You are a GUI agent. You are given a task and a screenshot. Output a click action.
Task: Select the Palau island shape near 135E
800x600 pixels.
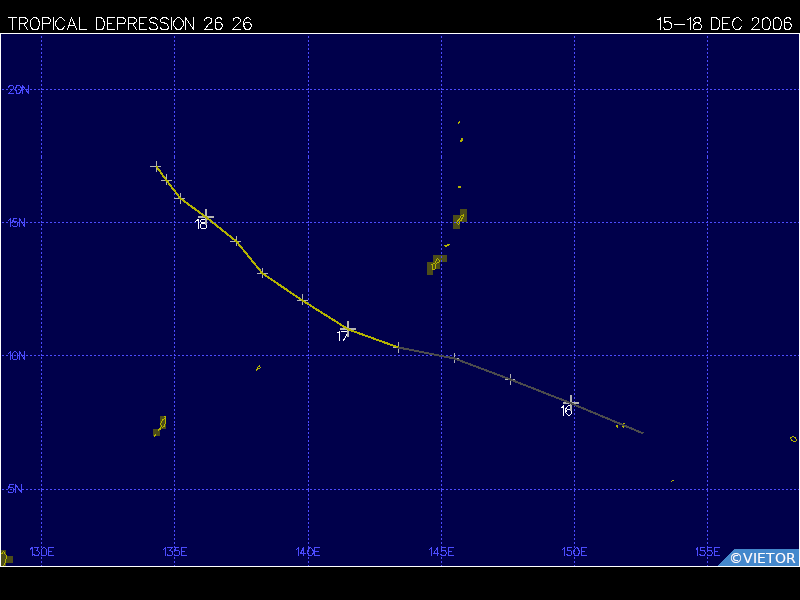(160, 426)
